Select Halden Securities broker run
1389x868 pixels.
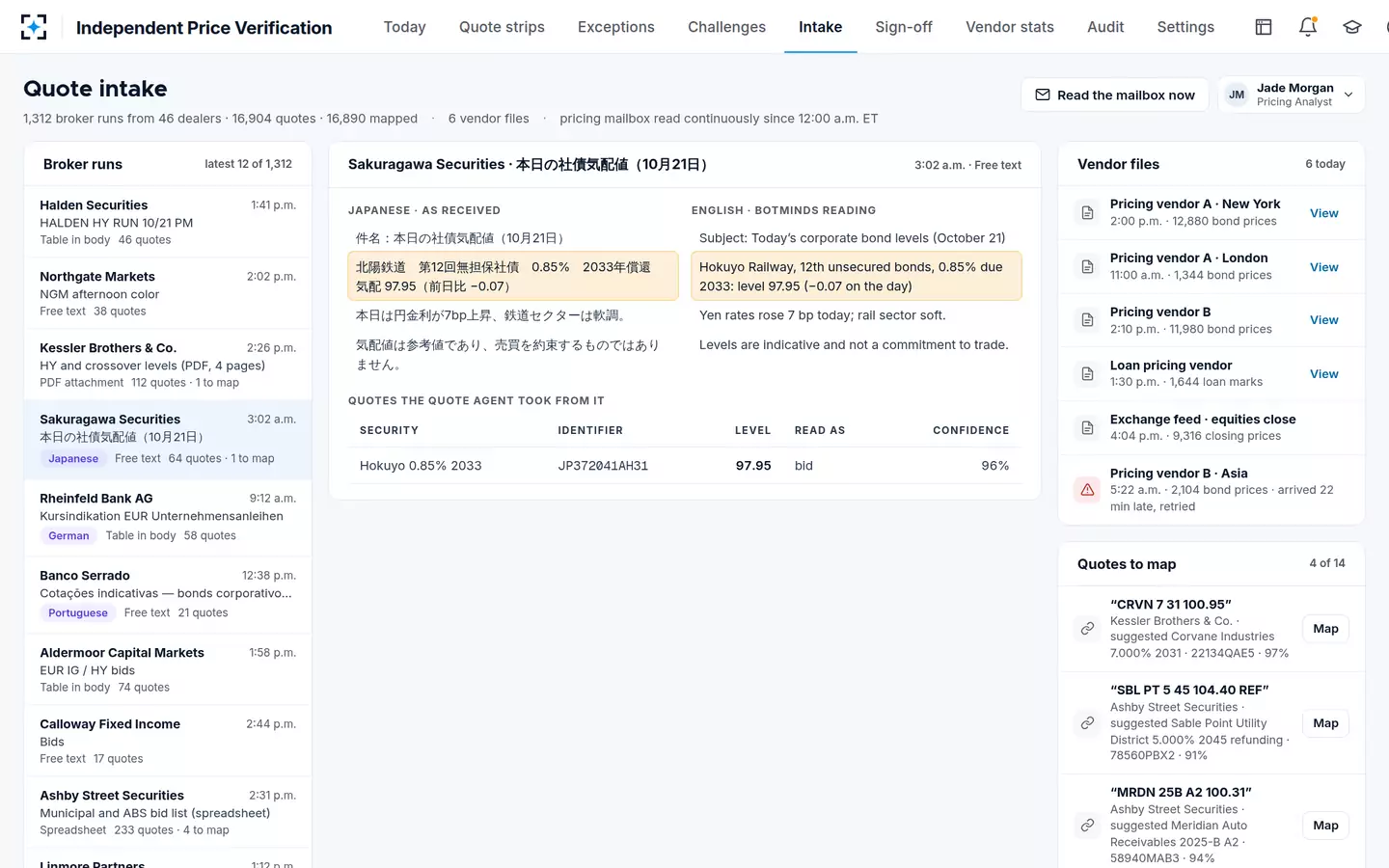coord(168,222)
